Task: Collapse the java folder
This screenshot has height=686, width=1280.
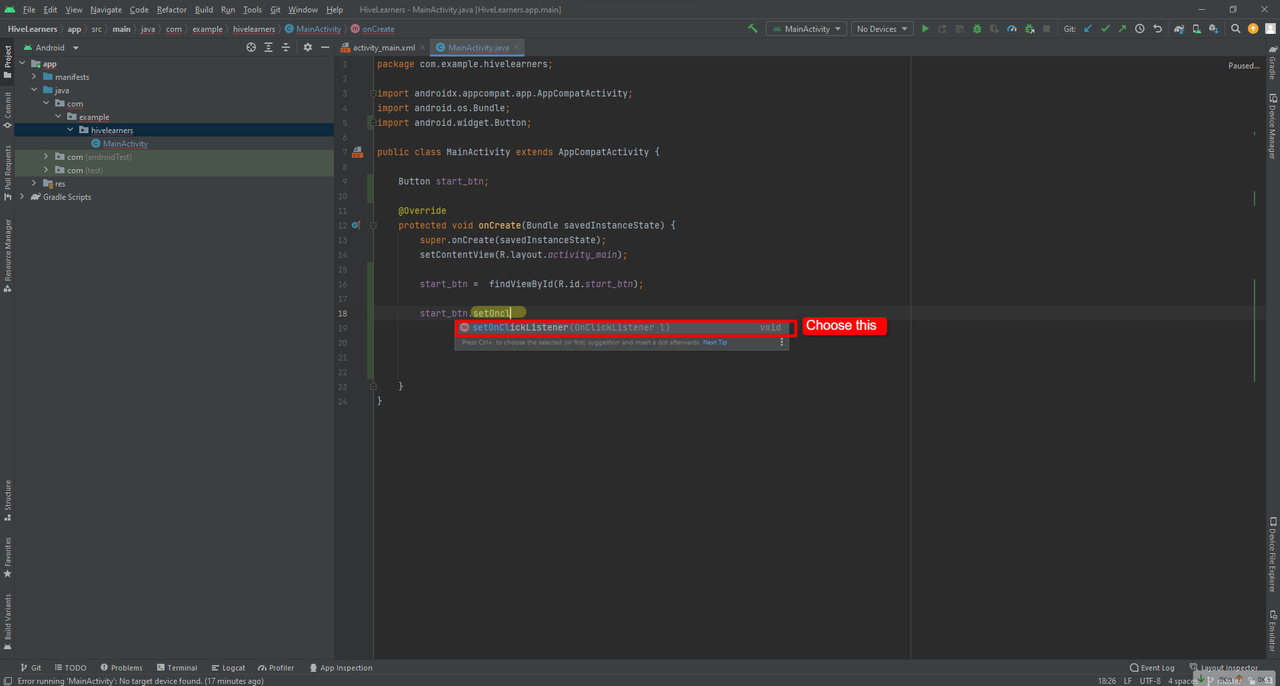Action: (x=34, y=90)
